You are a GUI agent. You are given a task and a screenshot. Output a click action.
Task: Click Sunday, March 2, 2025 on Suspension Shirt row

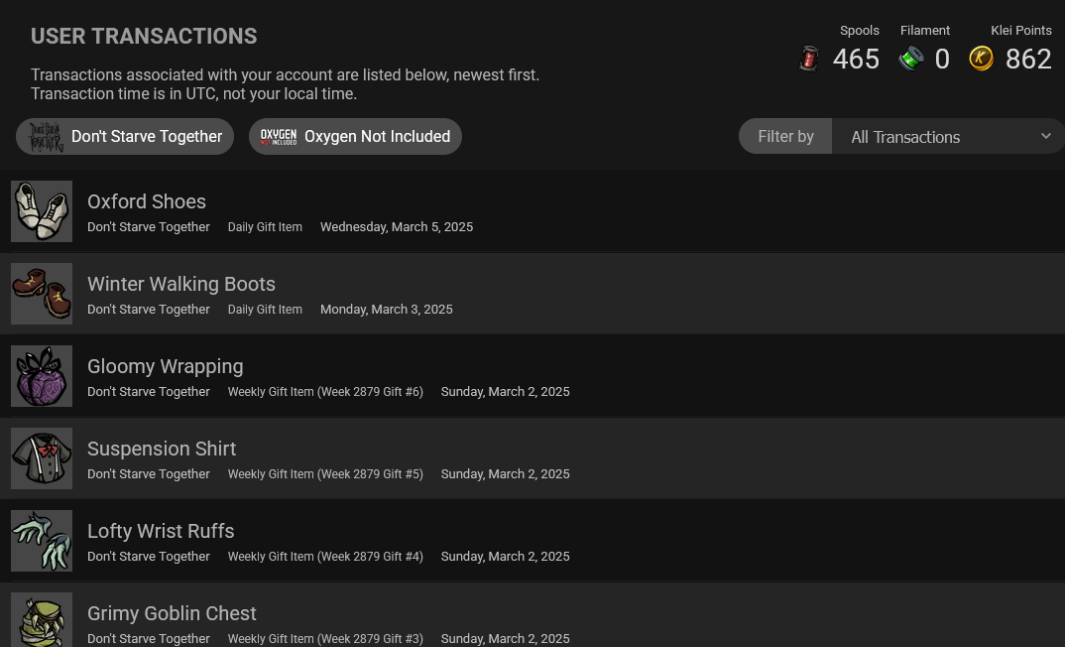(505, 474)
